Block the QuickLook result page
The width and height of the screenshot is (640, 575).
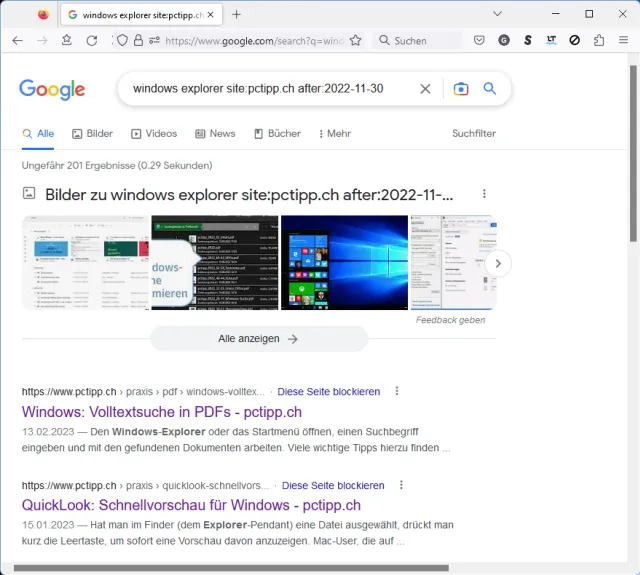point(333,486)
